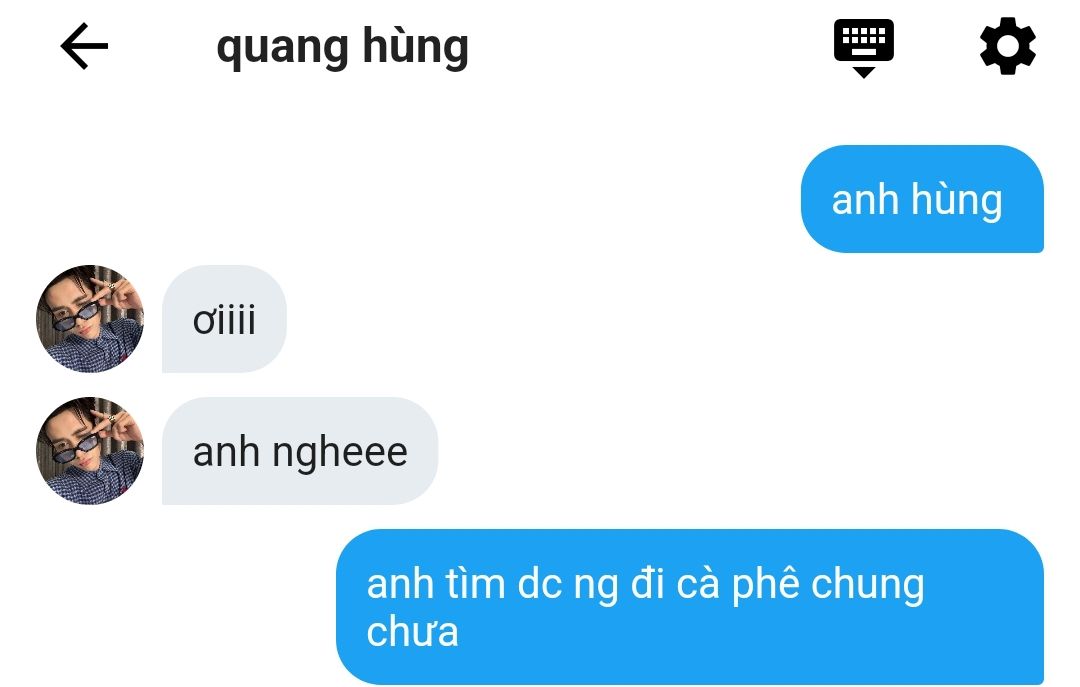The width and height of the screenshot is (1080, 687).
Task: Click the contact name in the header
Action: (x=342, y=48)
